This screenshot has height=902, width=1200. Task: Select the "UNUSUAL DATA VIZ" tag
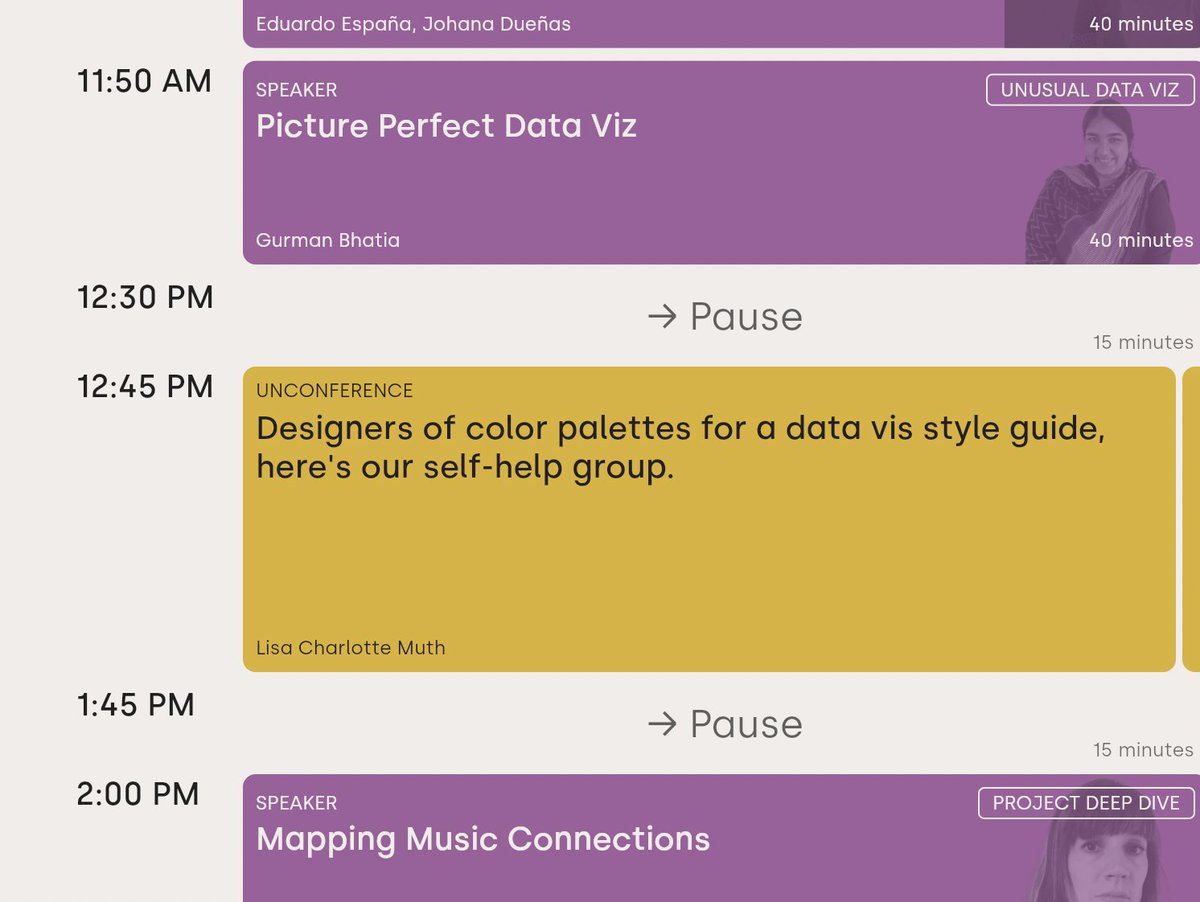[1090, 90]
